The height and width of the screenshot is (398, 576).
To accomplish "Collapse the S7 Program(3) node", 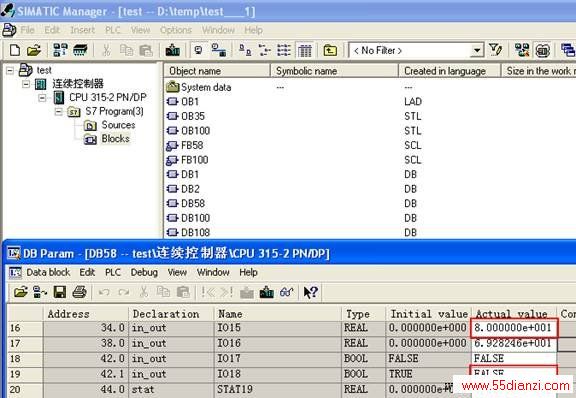I will (58, 111).
